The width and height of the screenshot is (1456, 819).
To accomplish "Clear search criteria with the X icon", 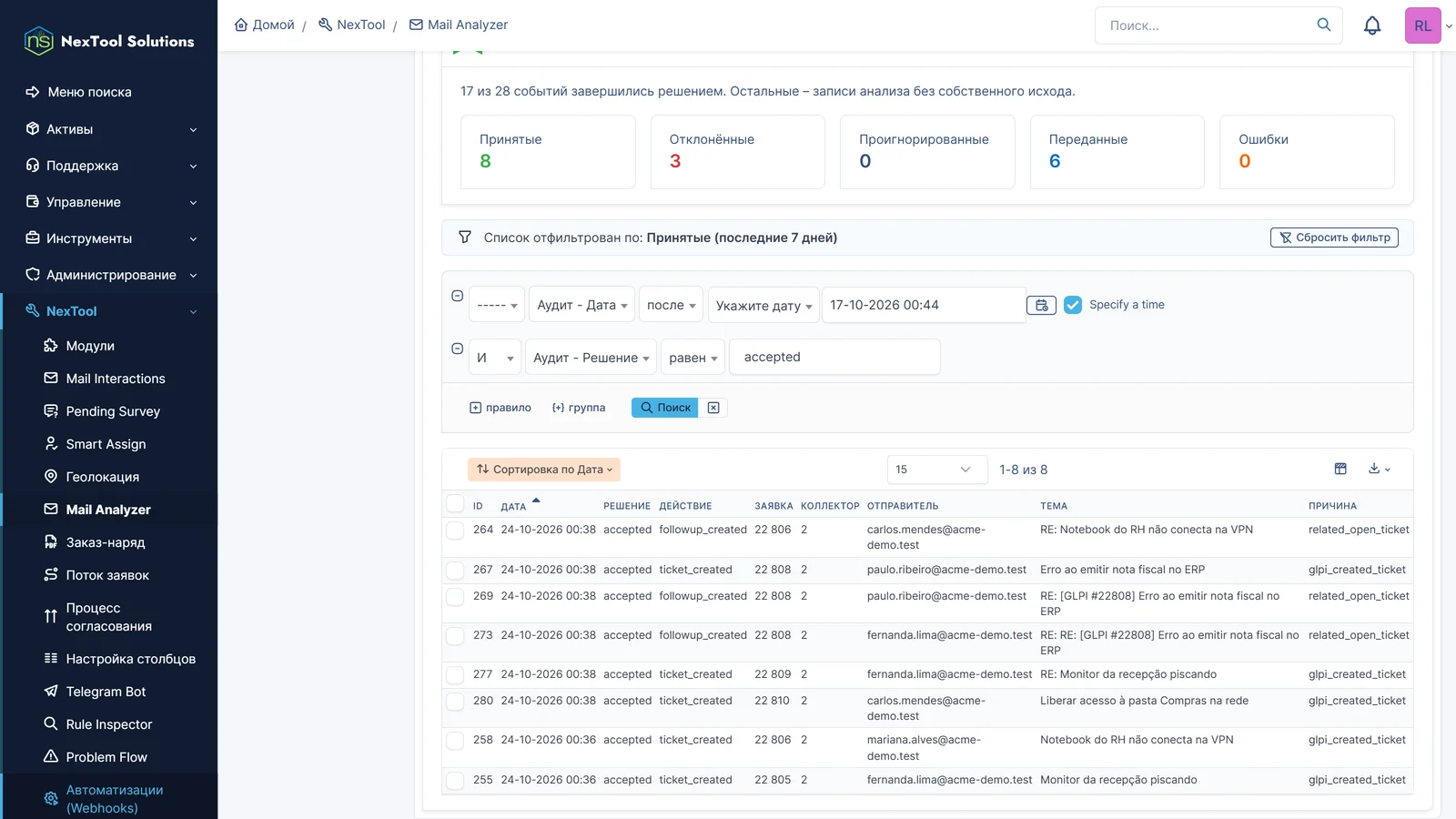I will [x=713, y=408].
